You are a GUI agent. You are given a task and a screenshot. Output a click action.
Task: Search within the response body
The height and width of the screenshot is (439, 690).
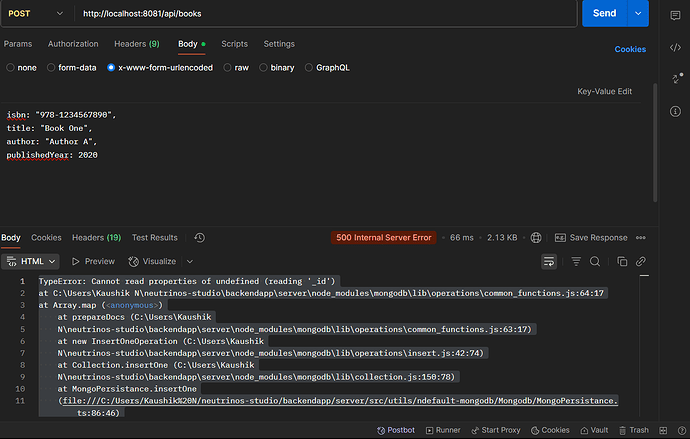pyautogui.click(x=595, y=262)
